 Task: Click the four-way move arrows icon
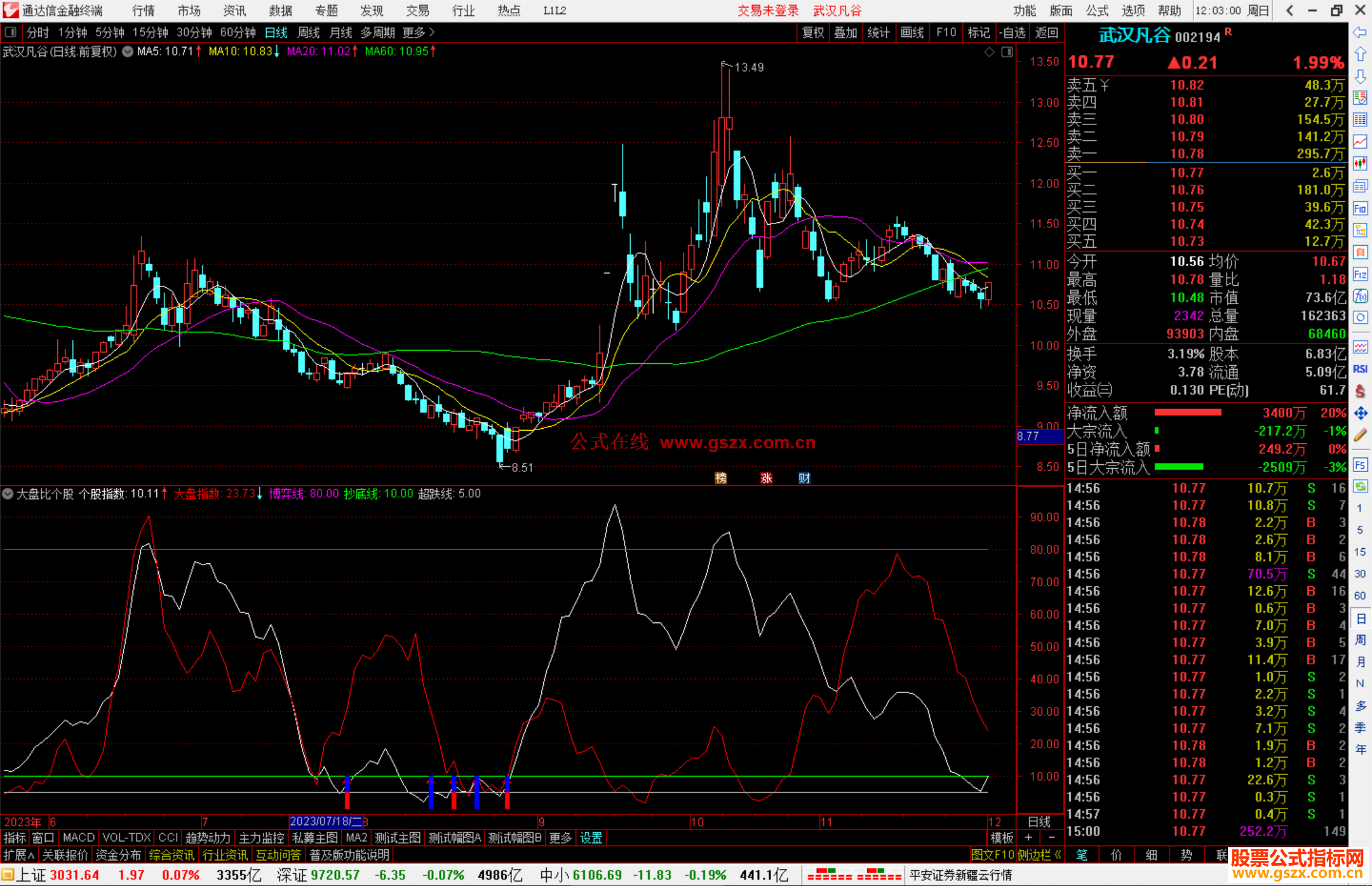pos(1360,413)
